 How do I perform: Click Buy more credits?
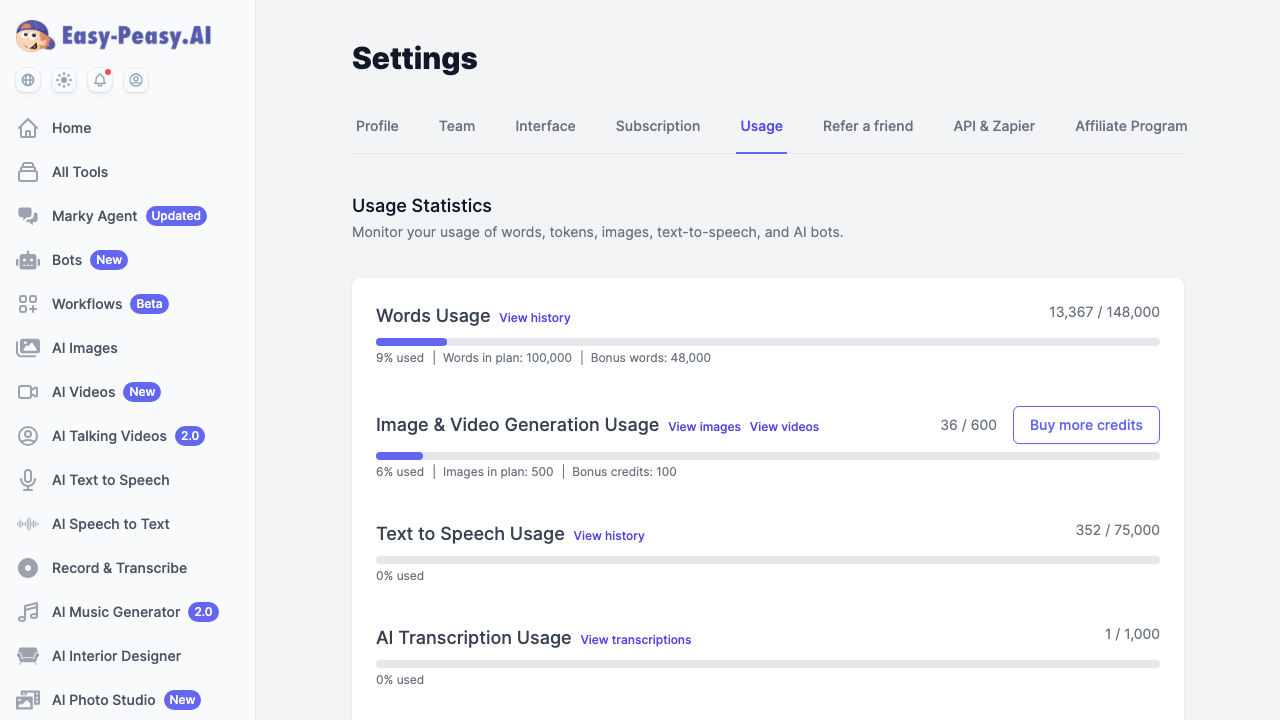click(1086, 425)
